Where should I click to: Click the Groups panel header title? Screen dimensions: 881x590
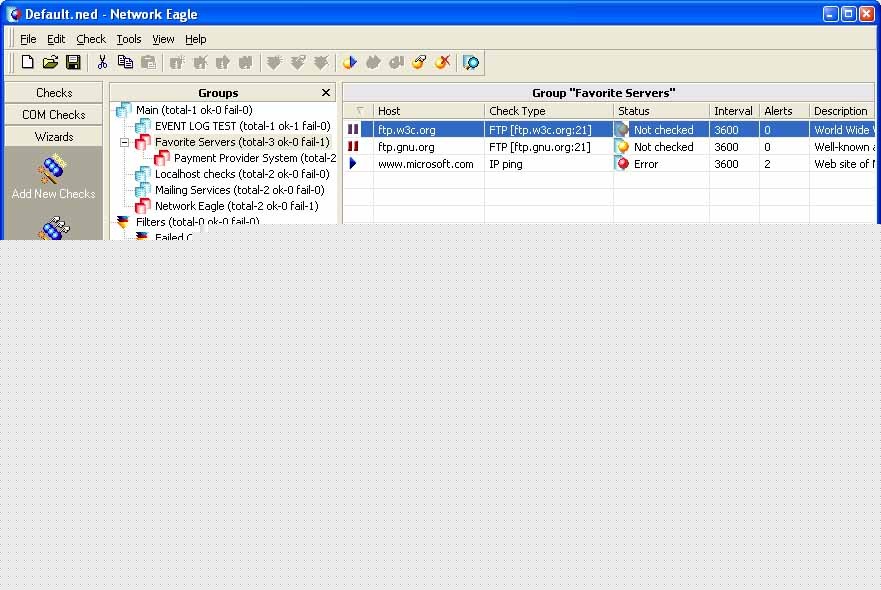click(218, 93)
